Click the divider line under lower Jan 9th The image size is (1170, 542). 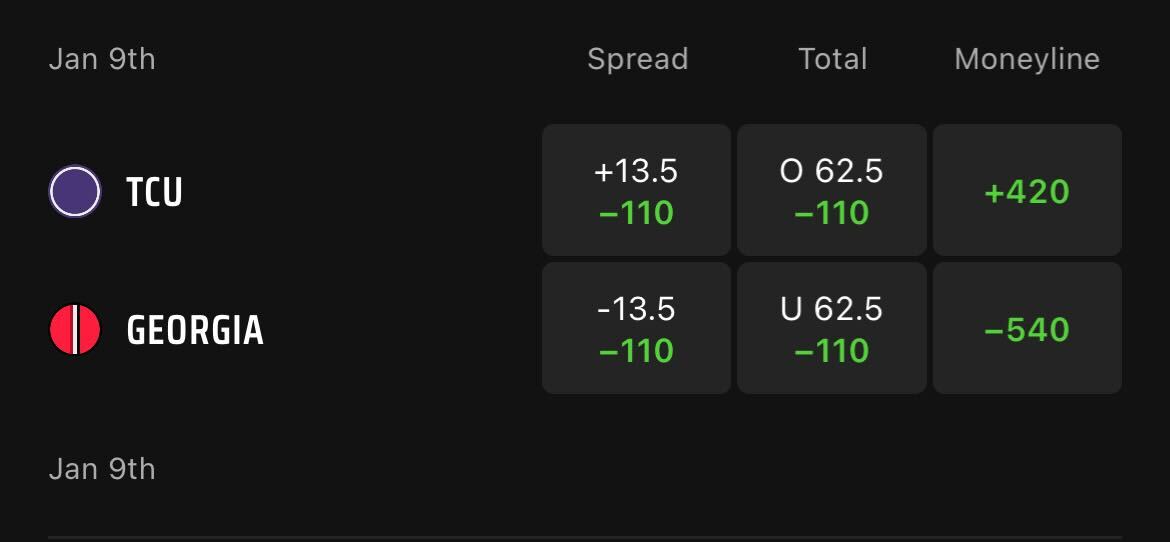(585, 537)
